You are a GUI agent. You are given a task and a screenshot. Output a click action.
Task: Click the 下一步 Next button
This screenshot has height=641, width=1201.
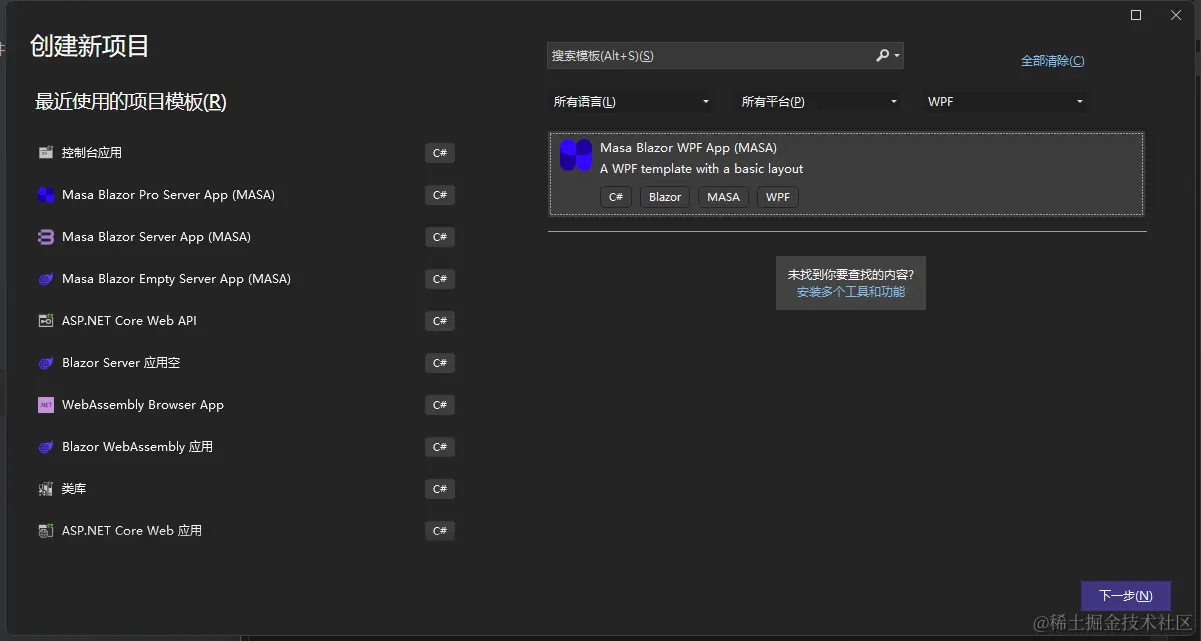coord(1126,596)
